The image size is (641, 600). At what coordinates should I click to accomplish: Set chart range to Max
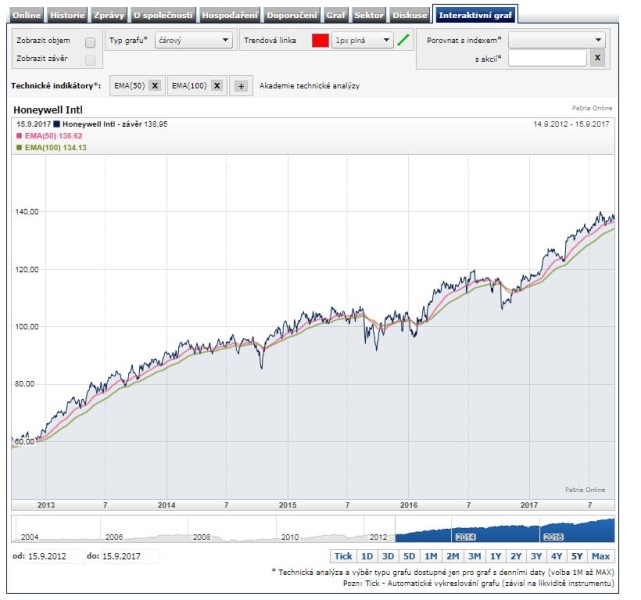[601, 556]
